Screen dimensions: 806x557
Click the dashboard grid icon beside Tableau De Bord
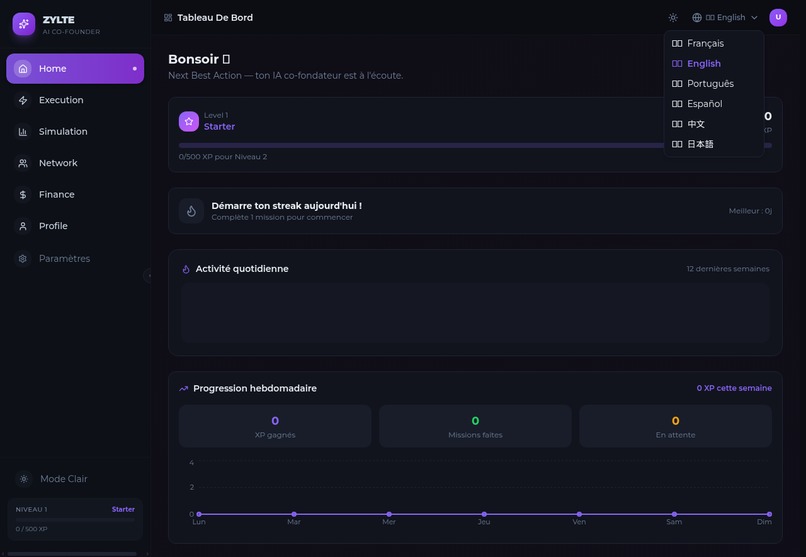(168, 17)
